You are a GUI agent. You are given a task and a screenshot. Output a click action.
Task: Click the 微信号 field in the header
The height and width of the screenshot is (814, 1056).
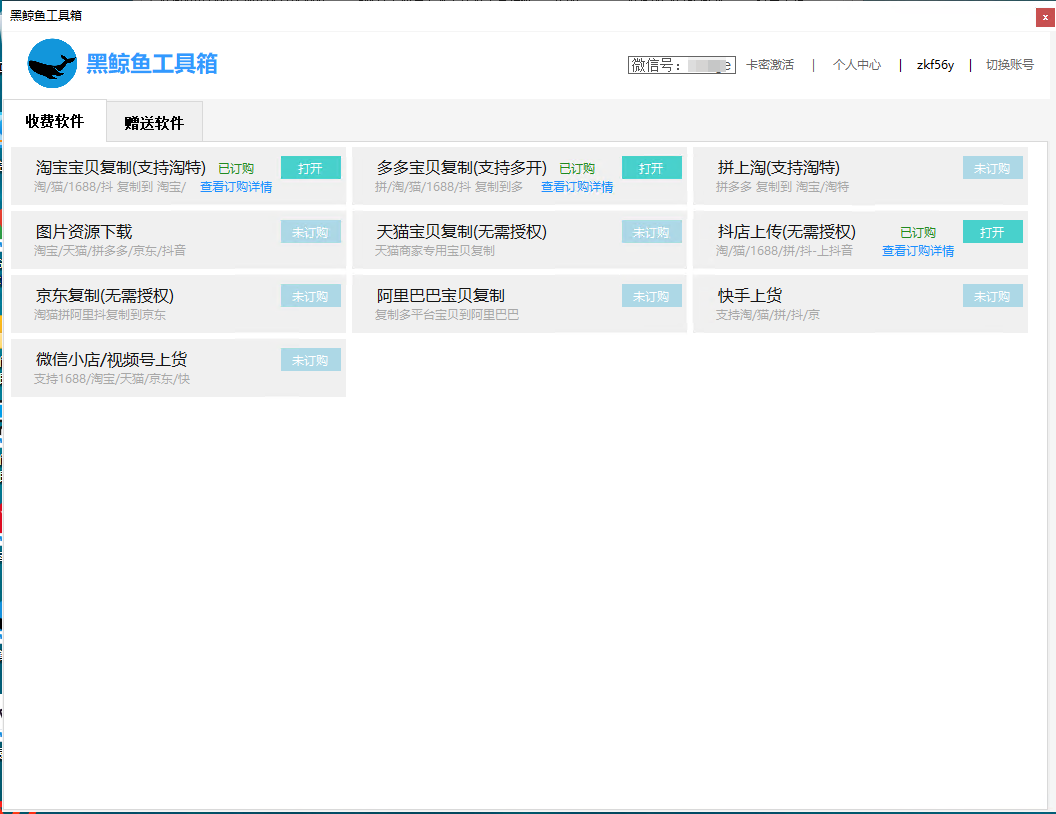point(682,65)
